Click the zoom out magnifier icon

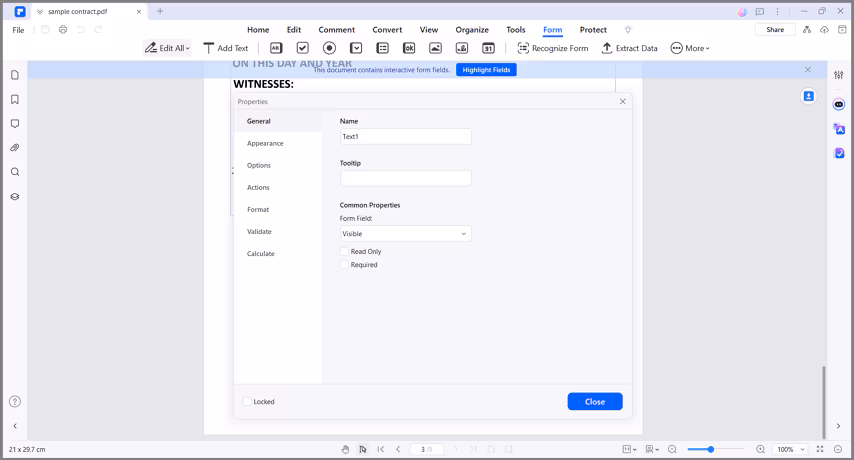pyautogui.click(x=672, y=449)
